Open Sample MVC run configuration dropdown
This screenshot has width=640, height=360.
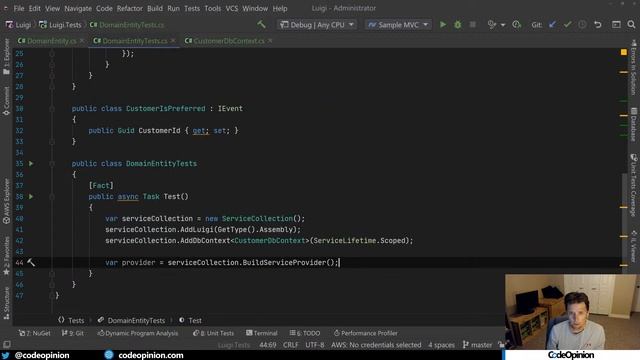pyautogui.click(x=398, y=24)
